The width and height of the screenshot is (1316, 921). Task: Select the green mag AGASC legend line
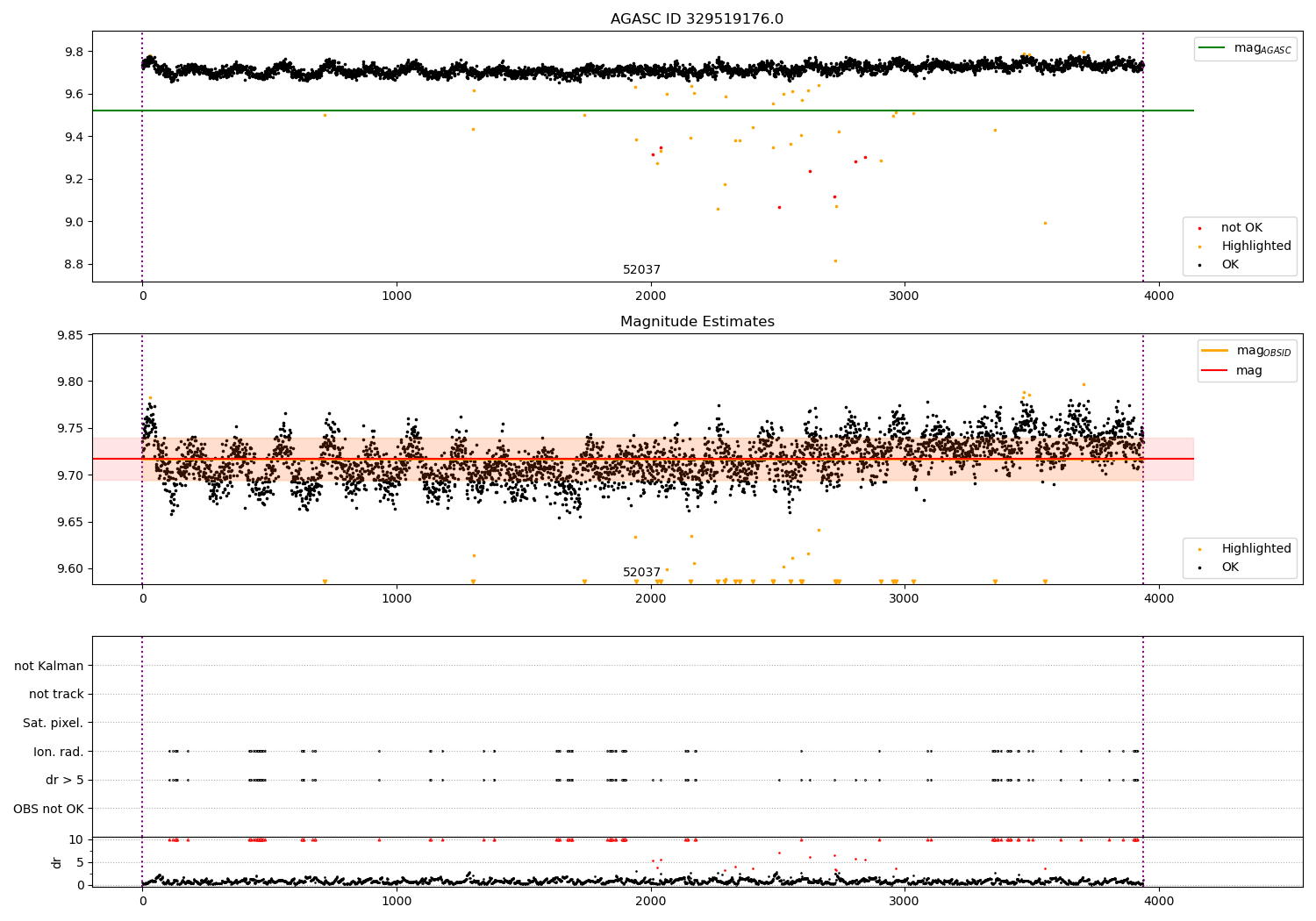[1213, 48]
